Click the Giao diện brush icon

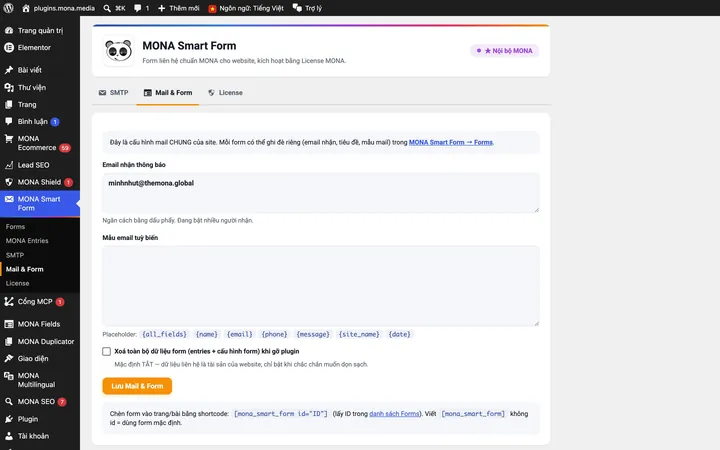(x=9, y=358)
